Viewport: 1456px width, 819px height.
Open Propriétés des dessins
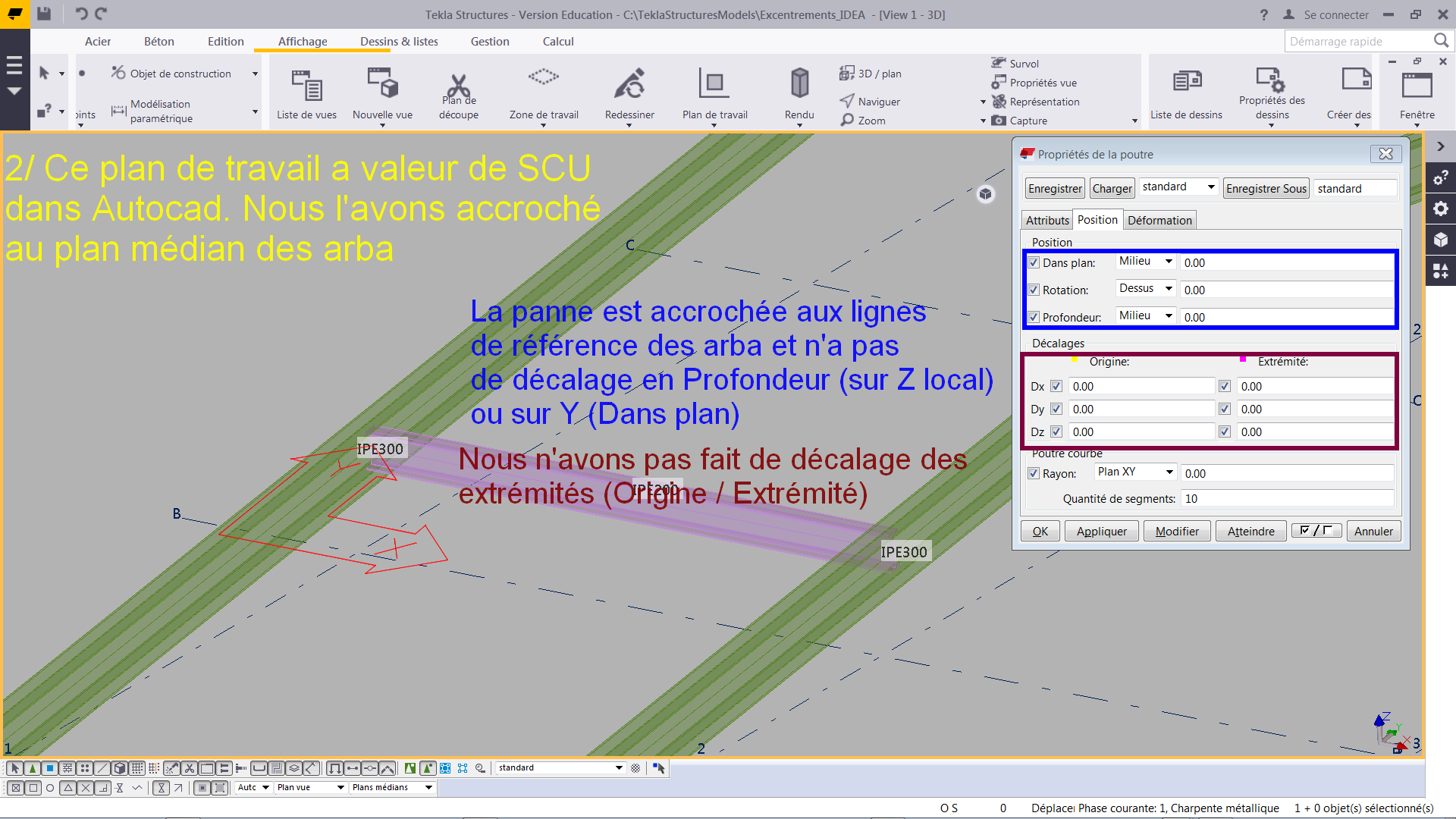[1272, 93]
